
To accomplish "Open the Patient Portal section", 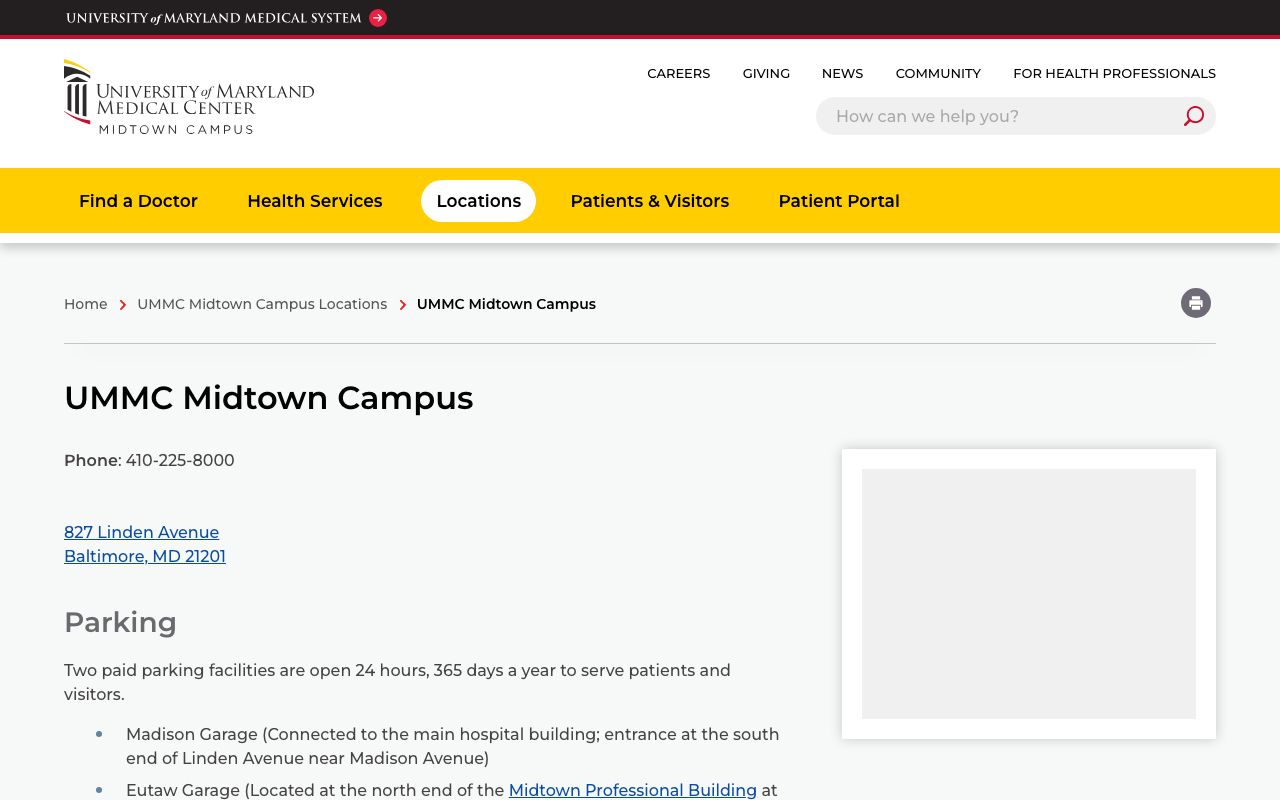I will pos(838,201).
